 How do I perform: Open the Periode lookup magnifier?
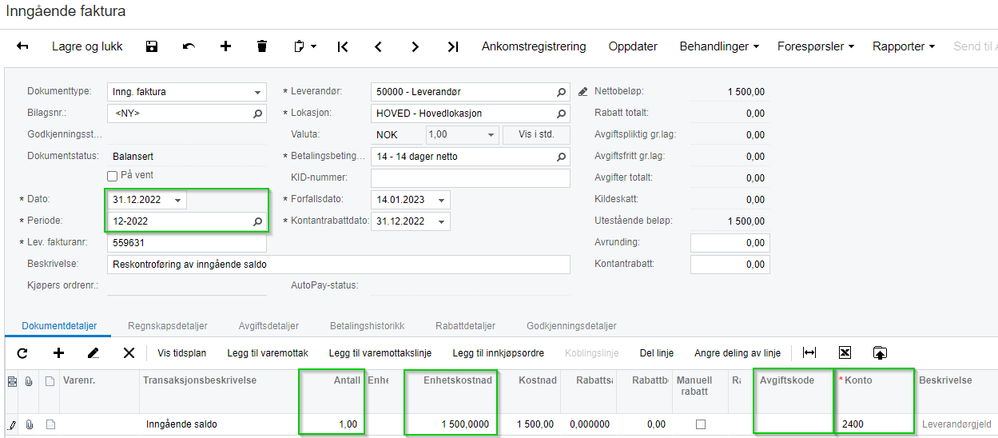point(258,222)
